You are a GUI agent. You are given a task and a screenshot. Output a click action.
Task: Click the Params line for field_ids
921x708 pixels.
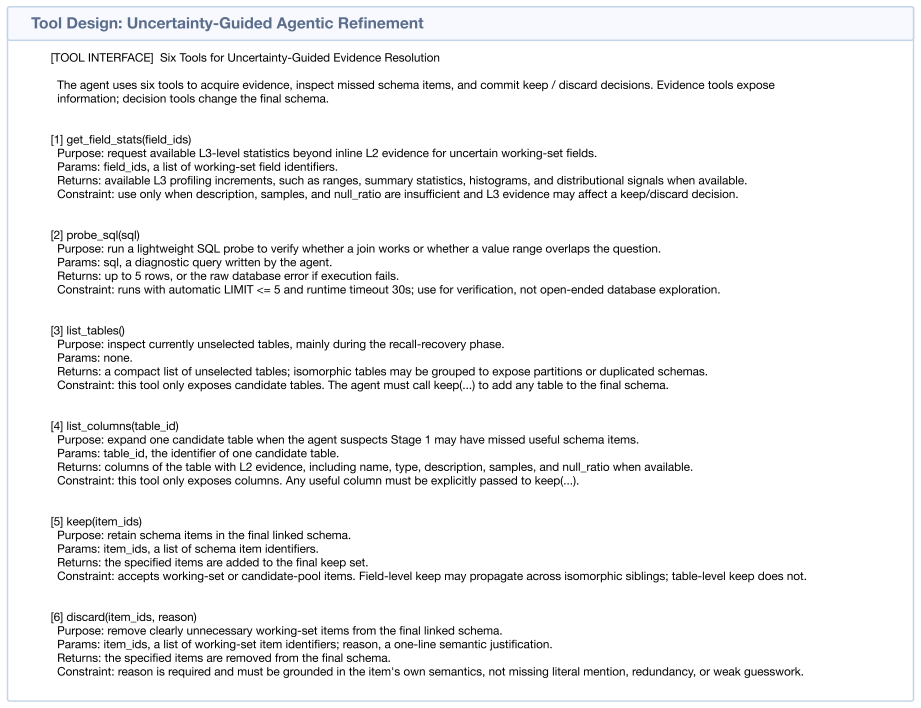pyautogui.click(x=197, y=167)
